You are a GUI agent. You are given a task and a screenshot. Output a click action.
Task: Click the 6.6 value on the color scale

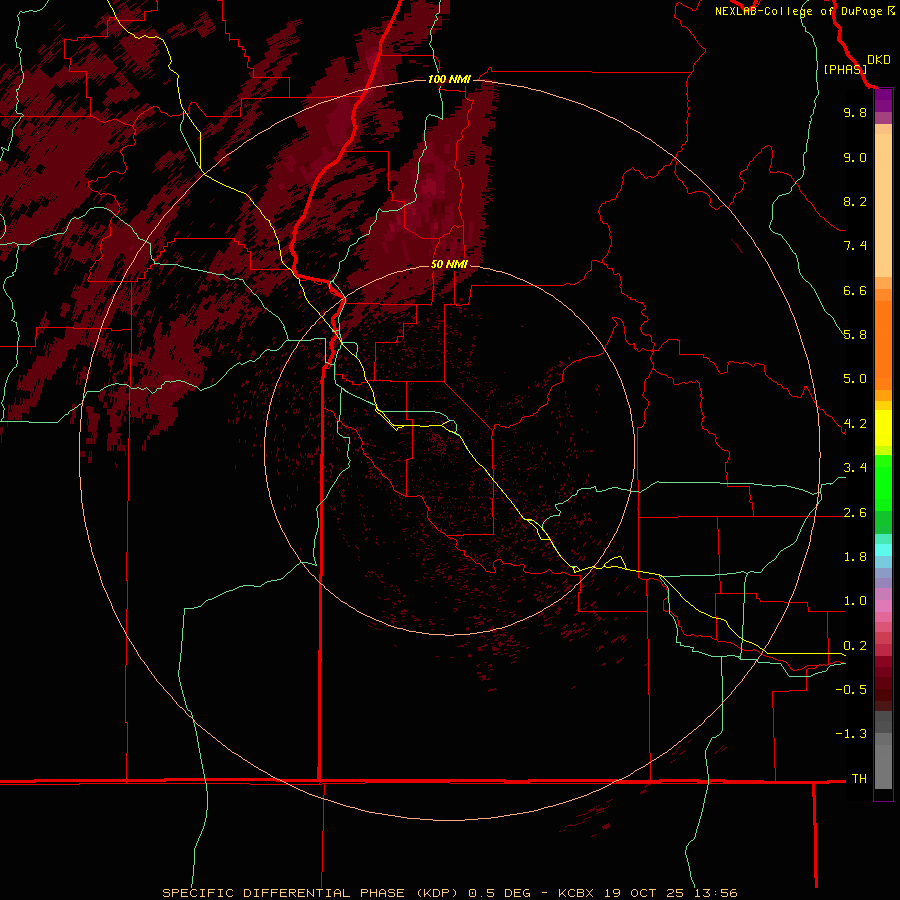click(855, 290)
